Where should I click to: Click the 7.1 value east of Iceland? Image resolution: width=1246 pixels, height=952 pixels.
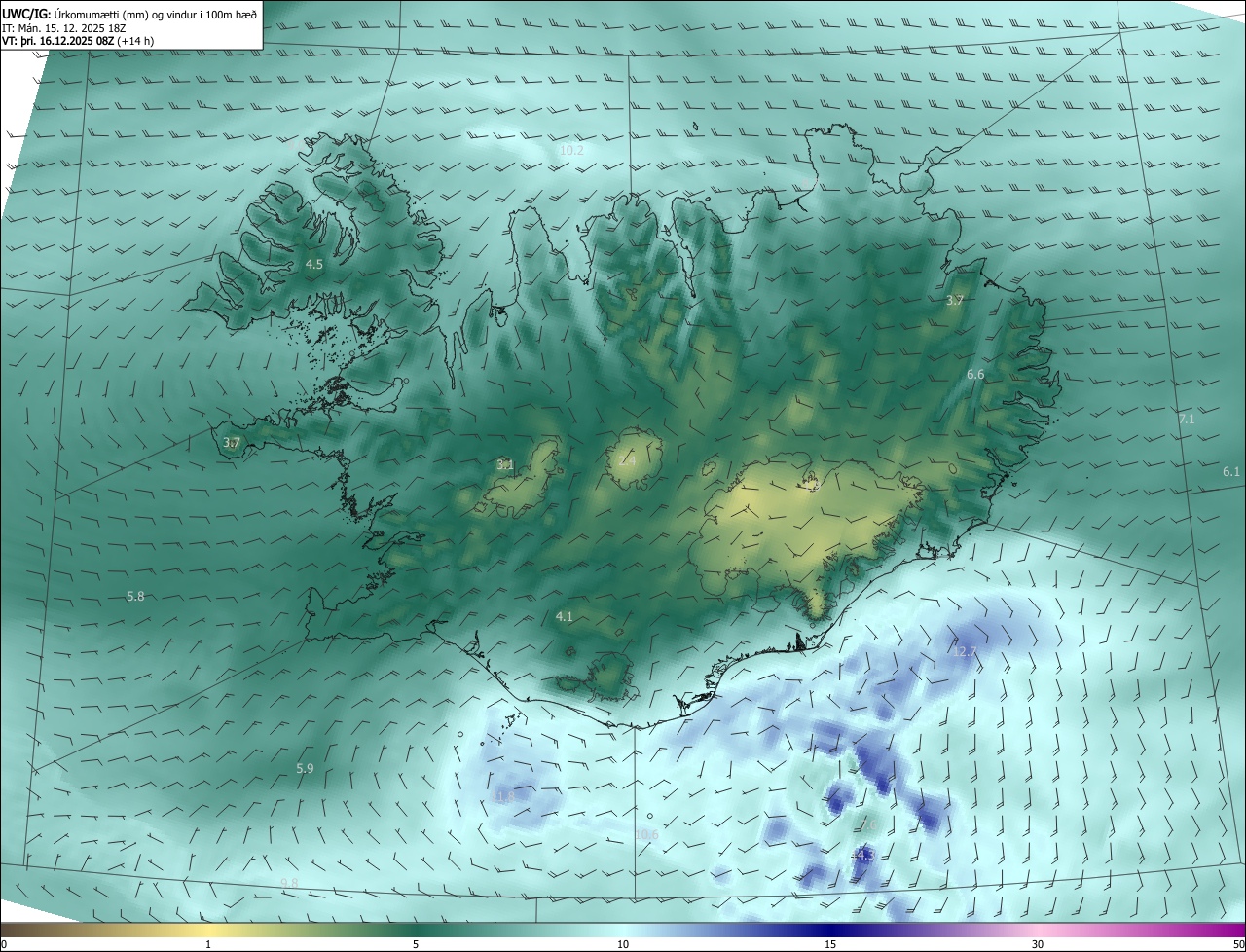click(x=1187, y=419)
